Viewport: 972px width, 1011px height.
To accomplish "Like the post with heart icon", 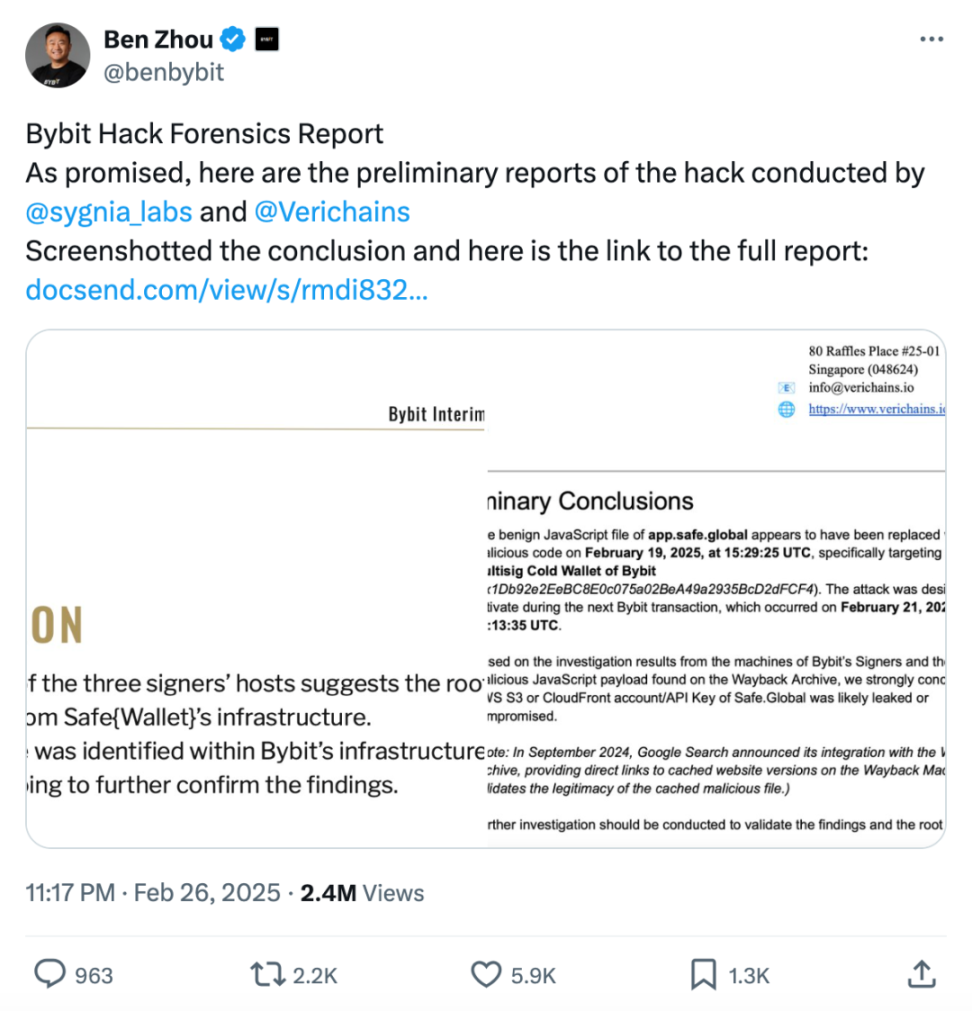I will tap(485, 974).
